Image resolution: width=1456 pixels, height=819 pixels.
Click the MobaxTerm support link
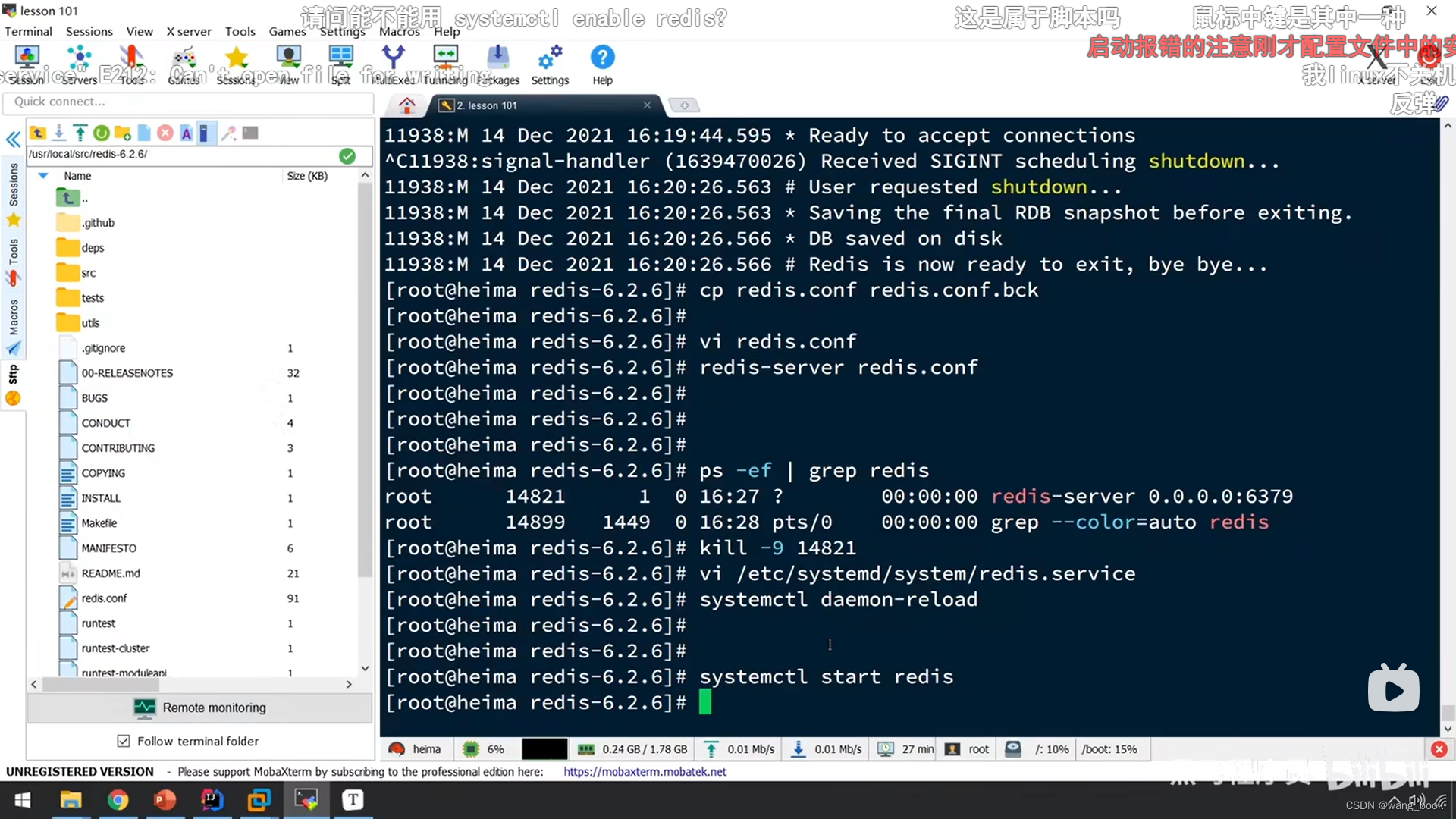pos(645,772)
